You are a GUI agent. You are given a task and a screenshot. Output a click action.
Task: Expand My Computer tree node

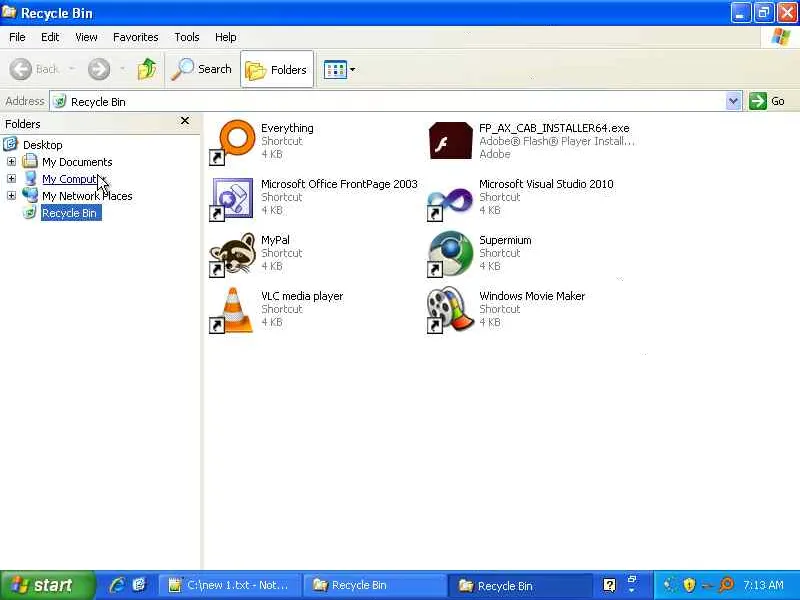click(11, 179)
